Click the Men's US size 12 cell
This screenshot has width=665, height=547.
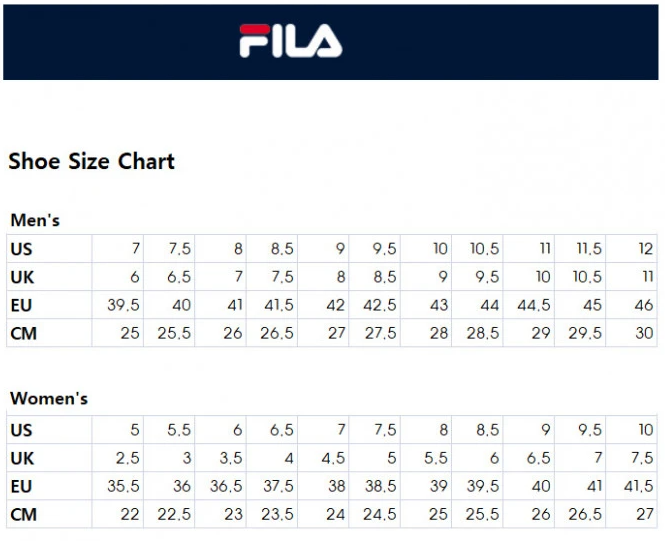coord(644,249)
